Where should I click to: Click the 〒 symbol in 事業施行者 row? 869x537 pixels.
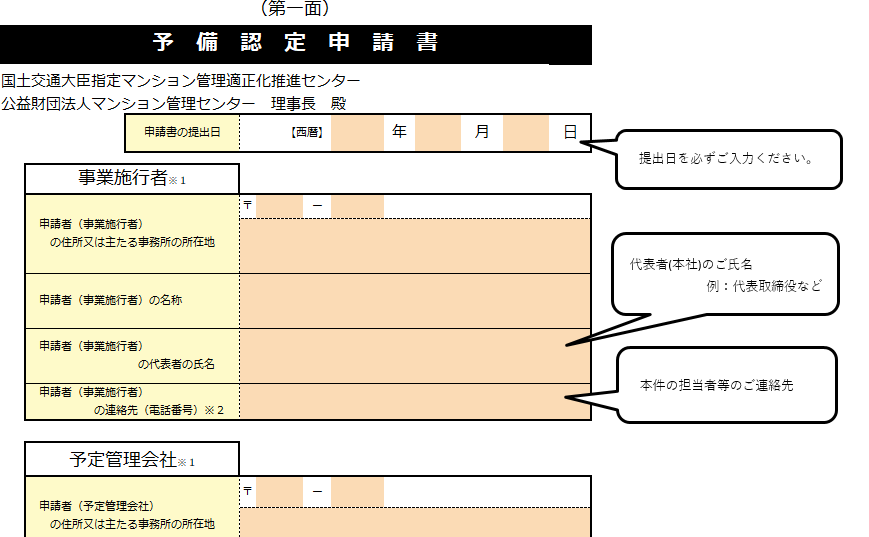pyautogui.click(x=247, y=206)
